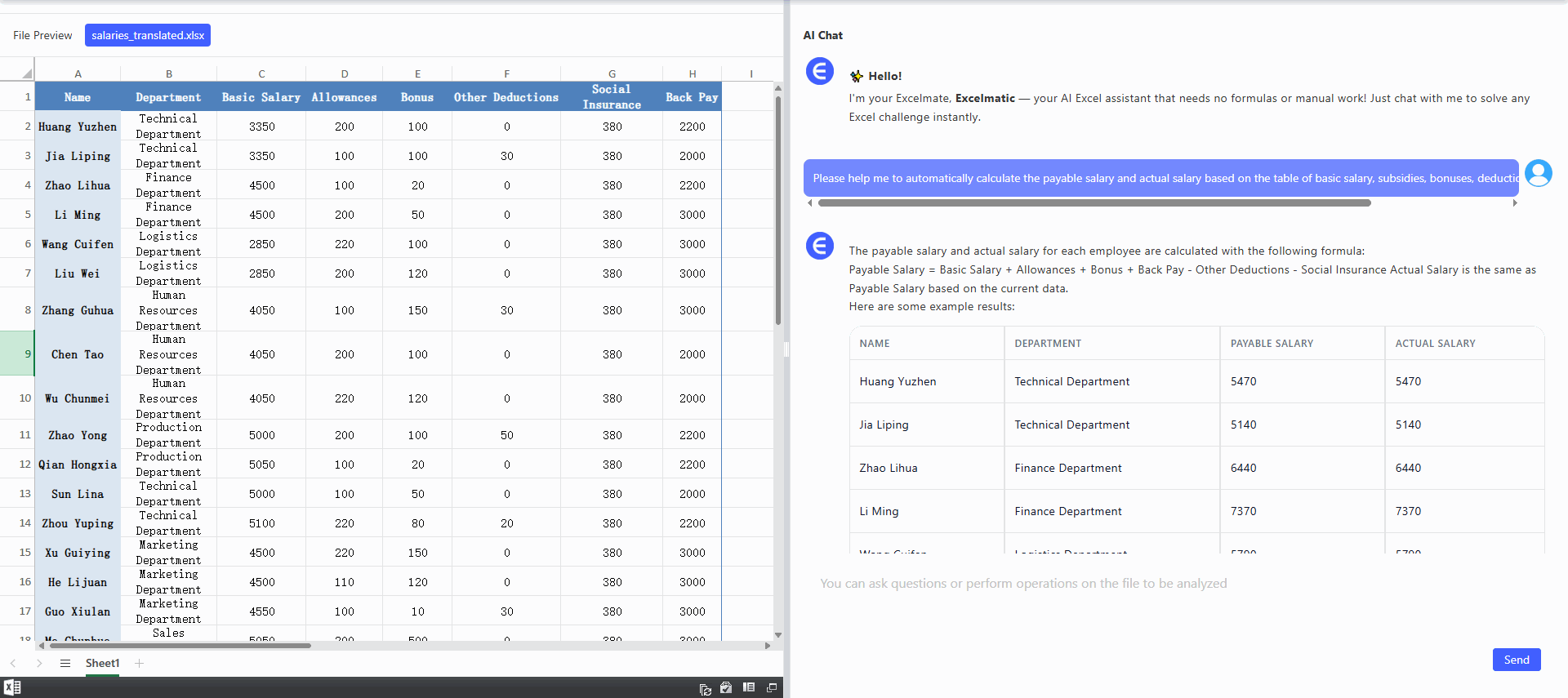
Task: Click the reading layout icon in the status bar
Action: (749, 688)
